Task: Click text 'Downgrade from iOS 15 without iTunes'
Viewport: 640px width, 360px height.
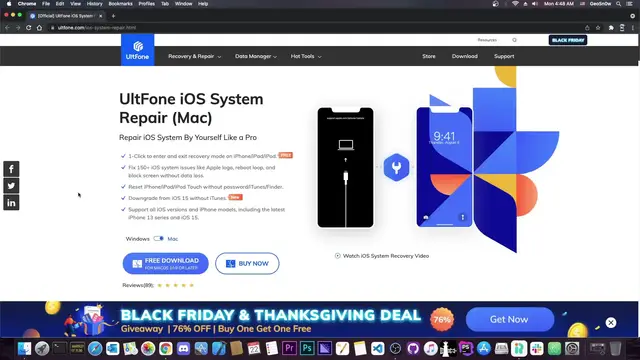Action: click(178, 198)
